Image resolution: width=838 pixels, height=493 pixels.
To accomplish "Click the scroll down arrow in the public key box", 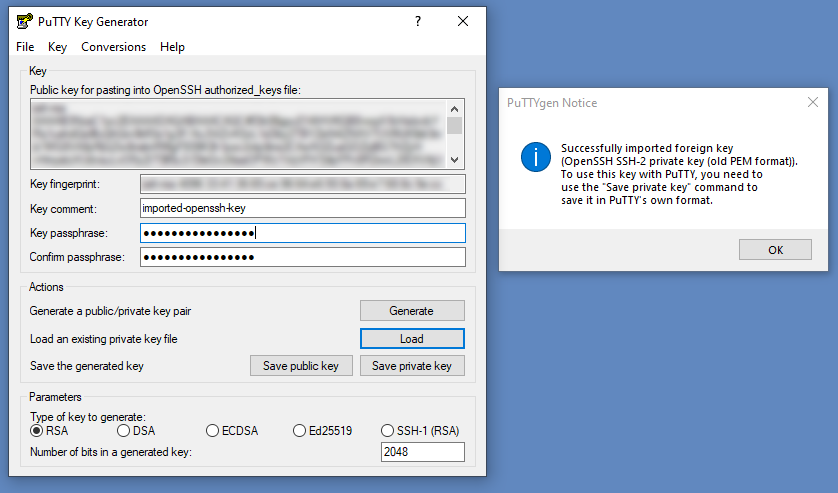I will pyautogui.click(x=454, y=159).
